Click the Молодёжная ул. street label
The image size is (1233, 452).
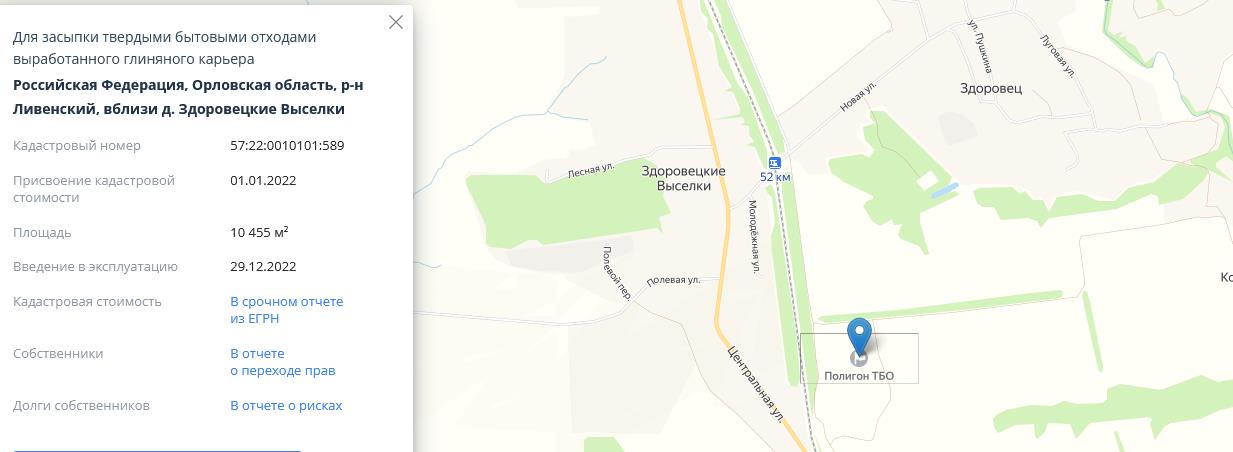[x=754, y=236]
